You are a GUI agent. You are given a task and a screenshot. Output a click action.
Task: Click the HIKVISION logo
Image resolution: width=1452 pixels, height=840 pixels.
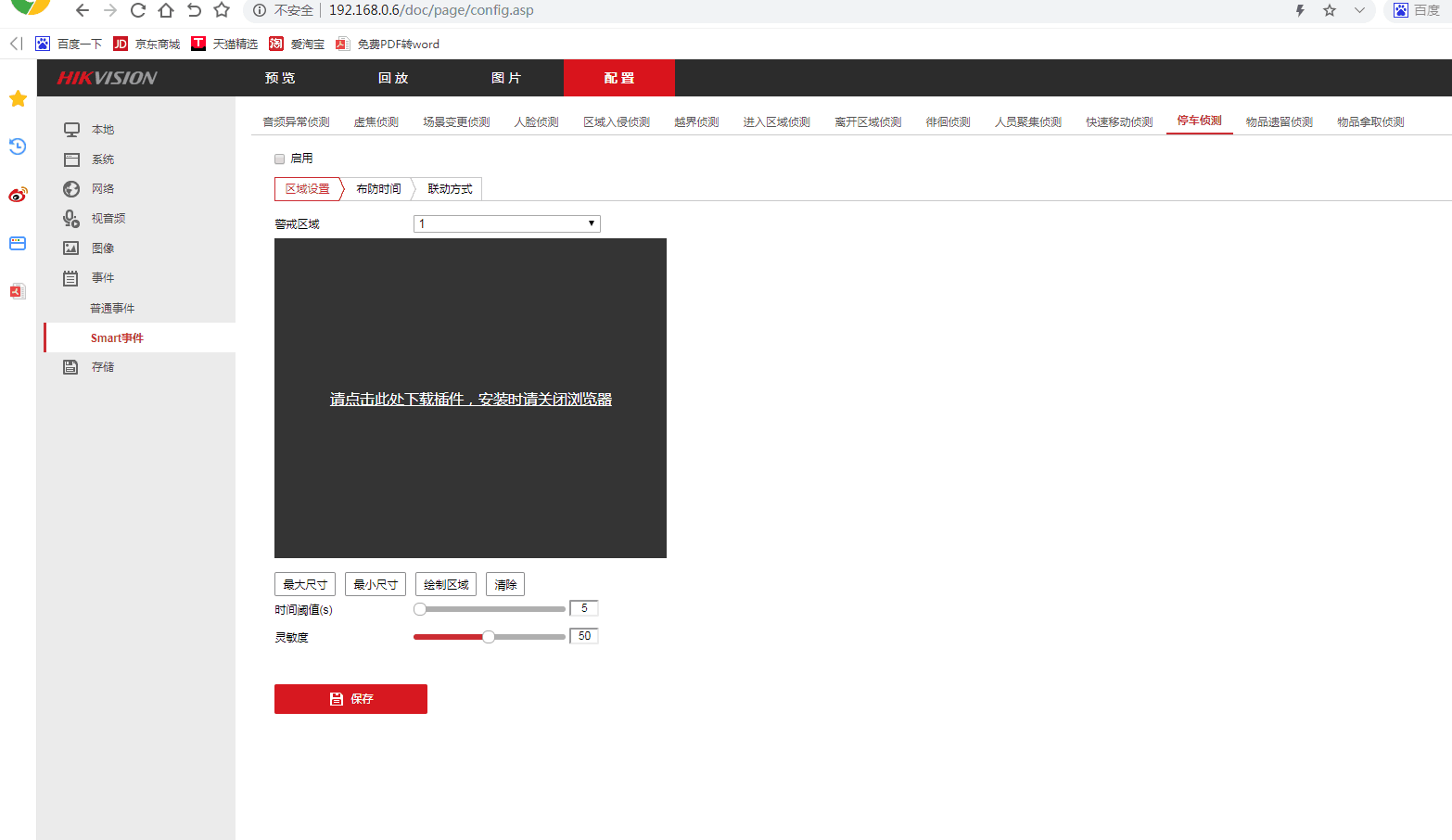(x=108, y=78)
